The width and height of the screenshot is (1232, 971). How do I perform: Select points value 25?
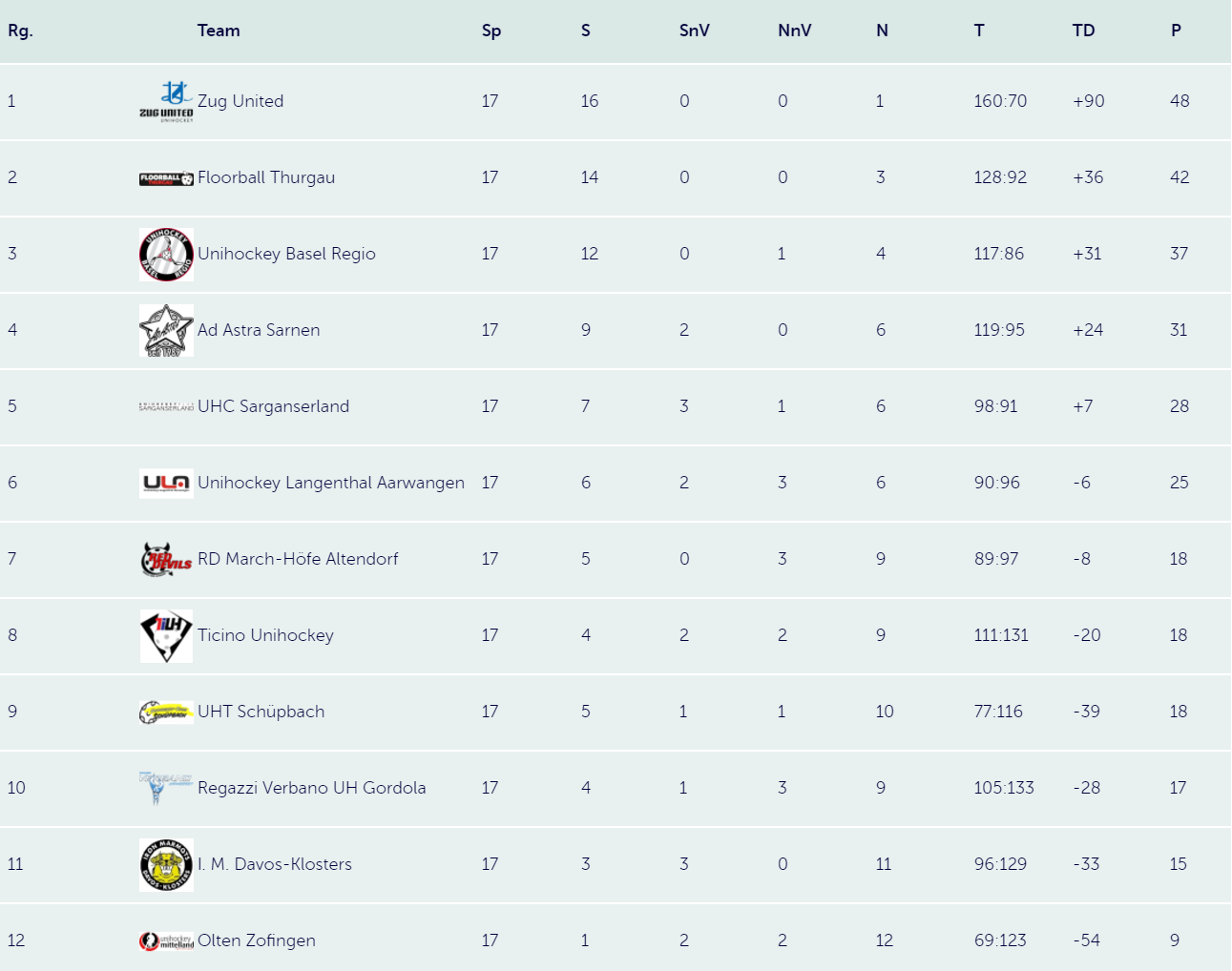1180,483
